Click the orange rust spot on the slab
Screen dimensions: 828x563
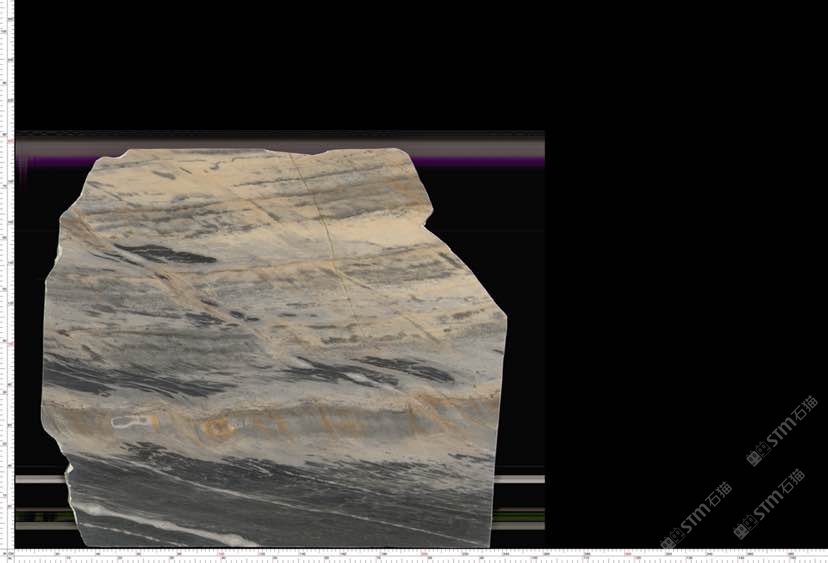(217, 428)
